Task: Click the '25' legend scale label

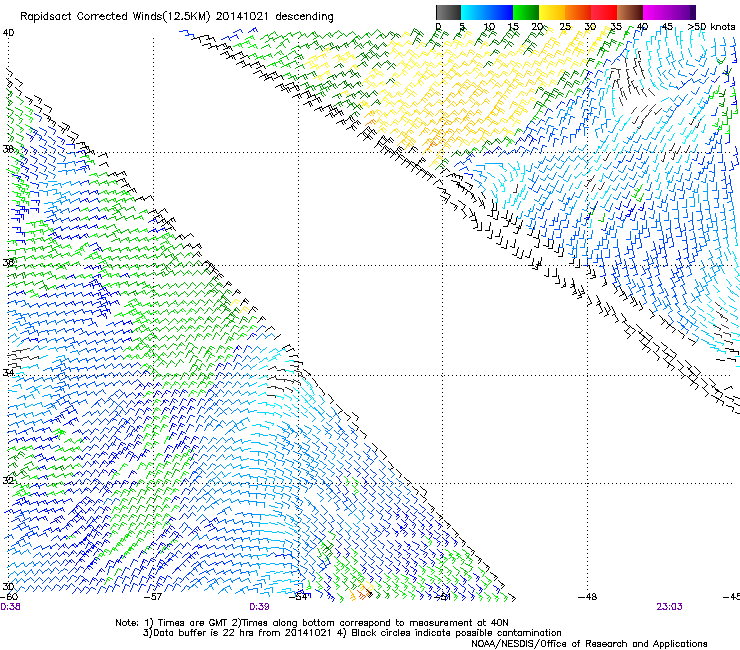Action: point(565,27)
